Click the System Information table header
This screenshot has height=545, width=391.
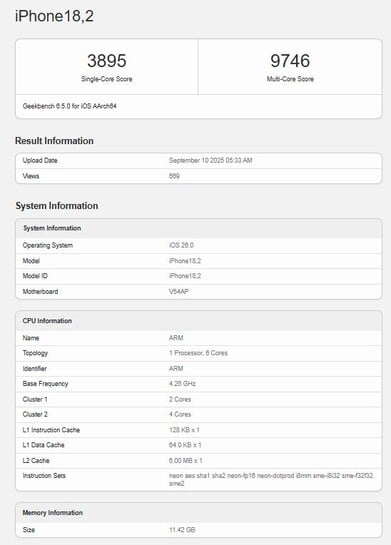[198, 228]
